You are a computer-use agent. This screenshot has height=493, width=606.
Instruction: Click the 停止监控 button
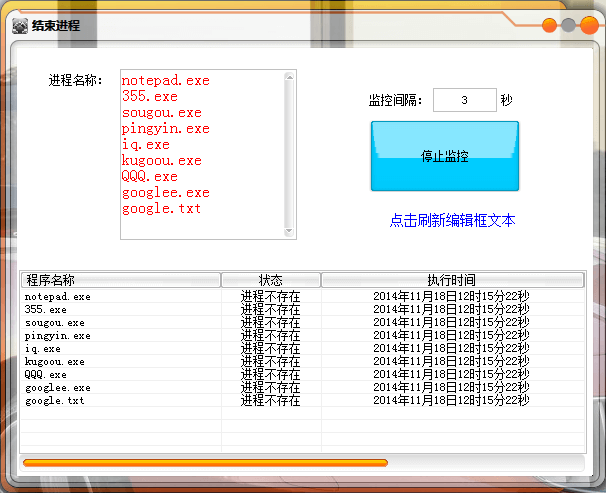[444, 156]
